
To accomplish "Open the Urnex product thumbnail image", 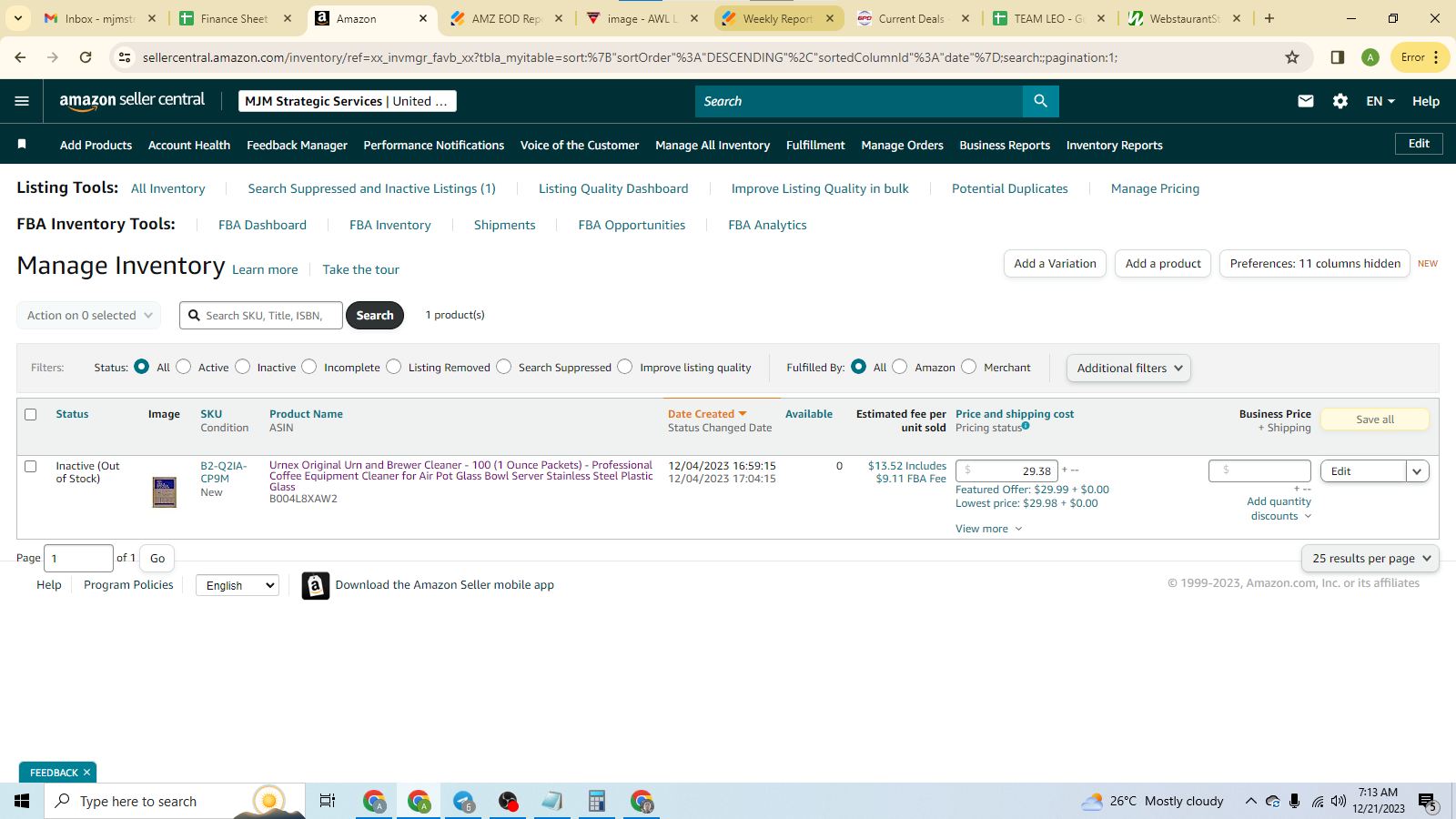I will pos(164,492).
